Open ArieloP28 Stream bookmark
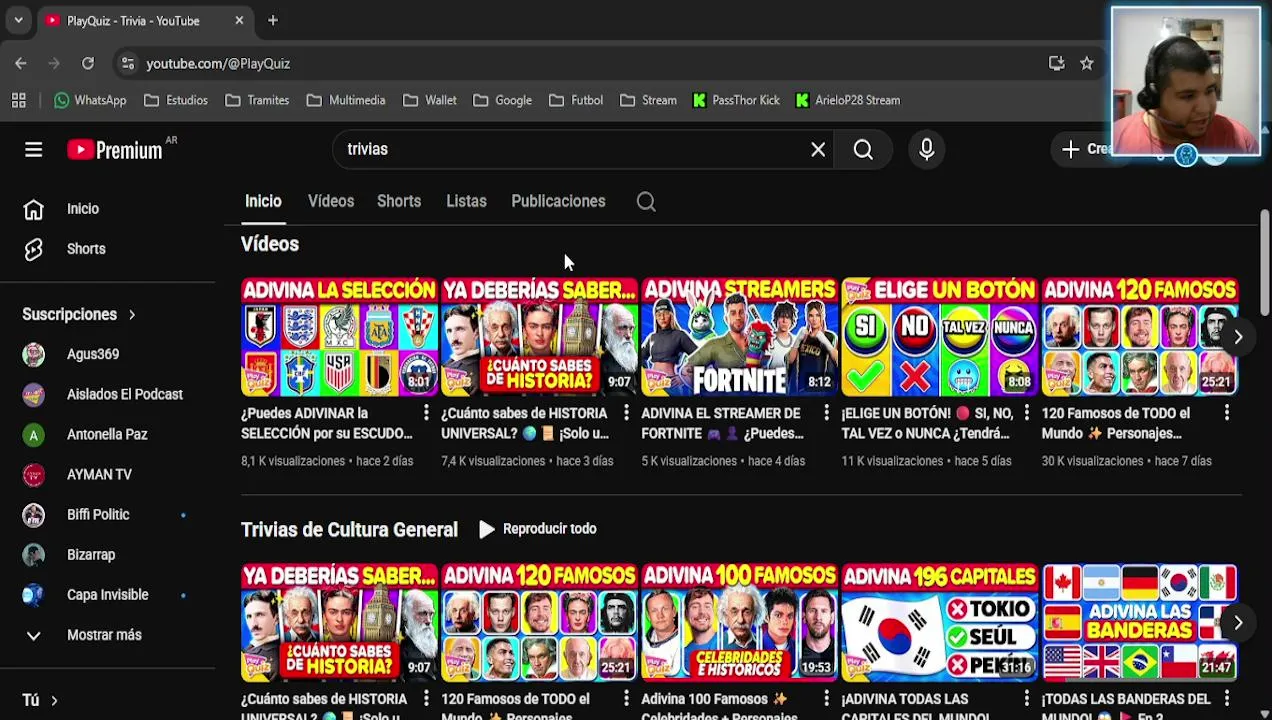The image size is (1272, 720). click(848, 100)
